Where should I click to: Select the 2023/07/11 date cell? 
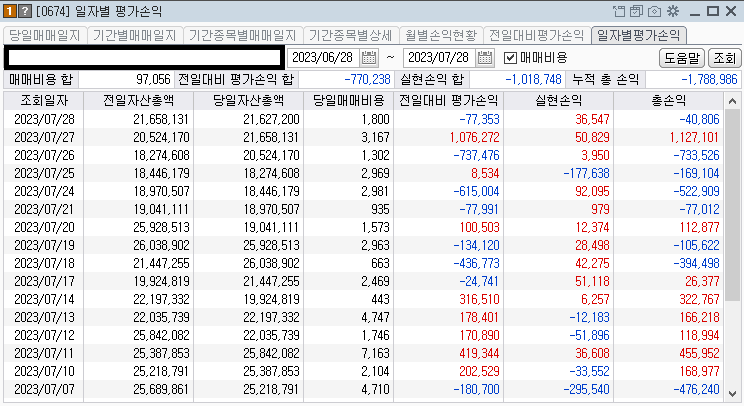(x=44, y=353)
